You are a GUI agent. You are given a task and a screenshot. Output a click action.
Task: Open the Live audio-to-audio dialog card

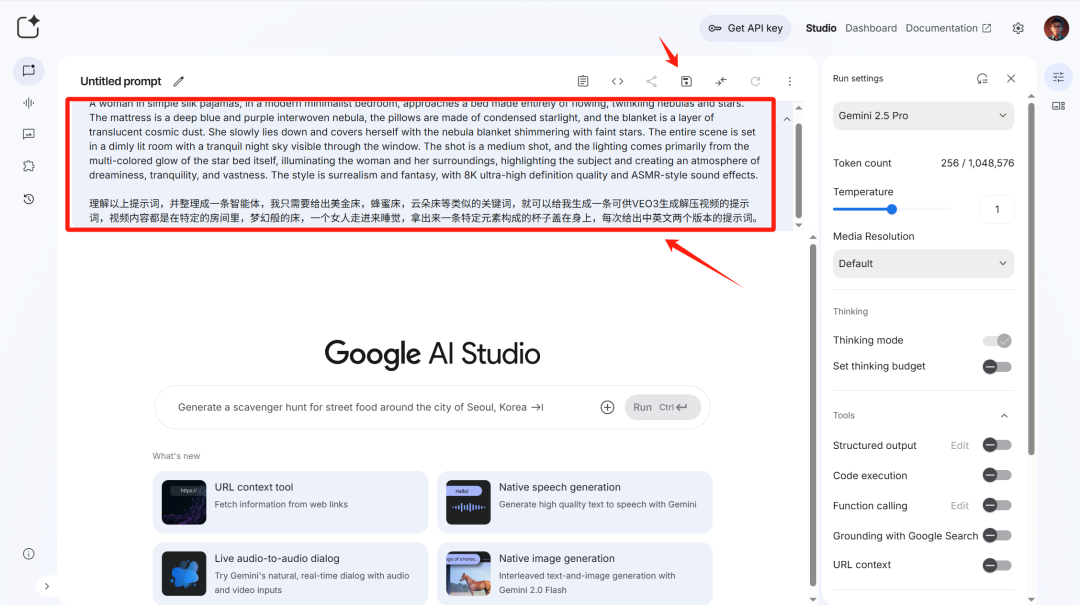(x=290, y=573)
